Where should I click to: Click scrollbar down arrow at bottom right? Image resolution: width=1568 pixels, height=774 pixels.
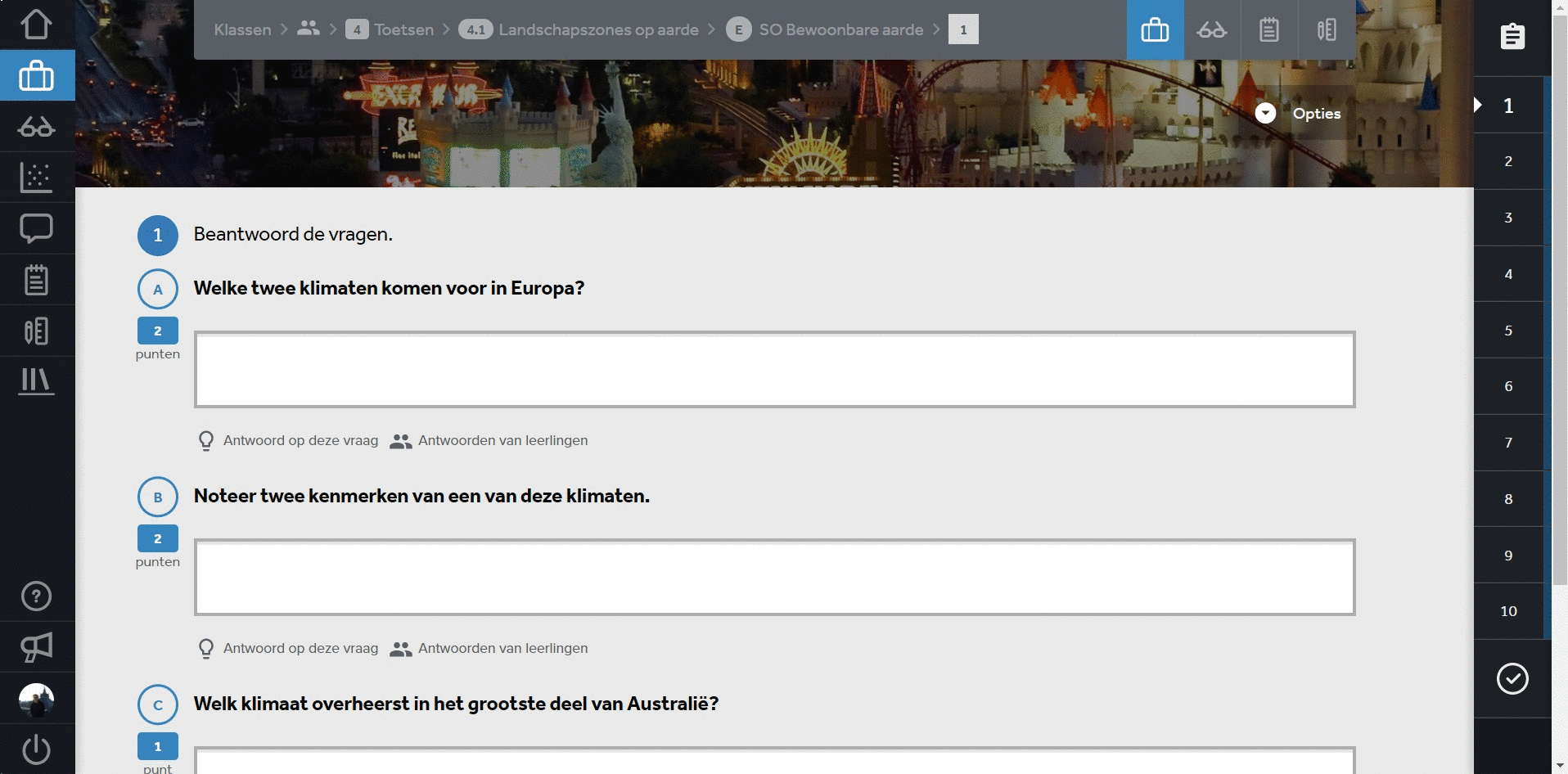click(x=1560, y=767)
